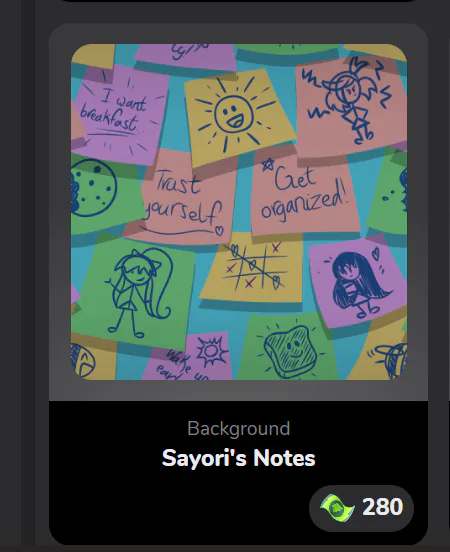
Task: Click the Background category label
Action: [238, 428]
